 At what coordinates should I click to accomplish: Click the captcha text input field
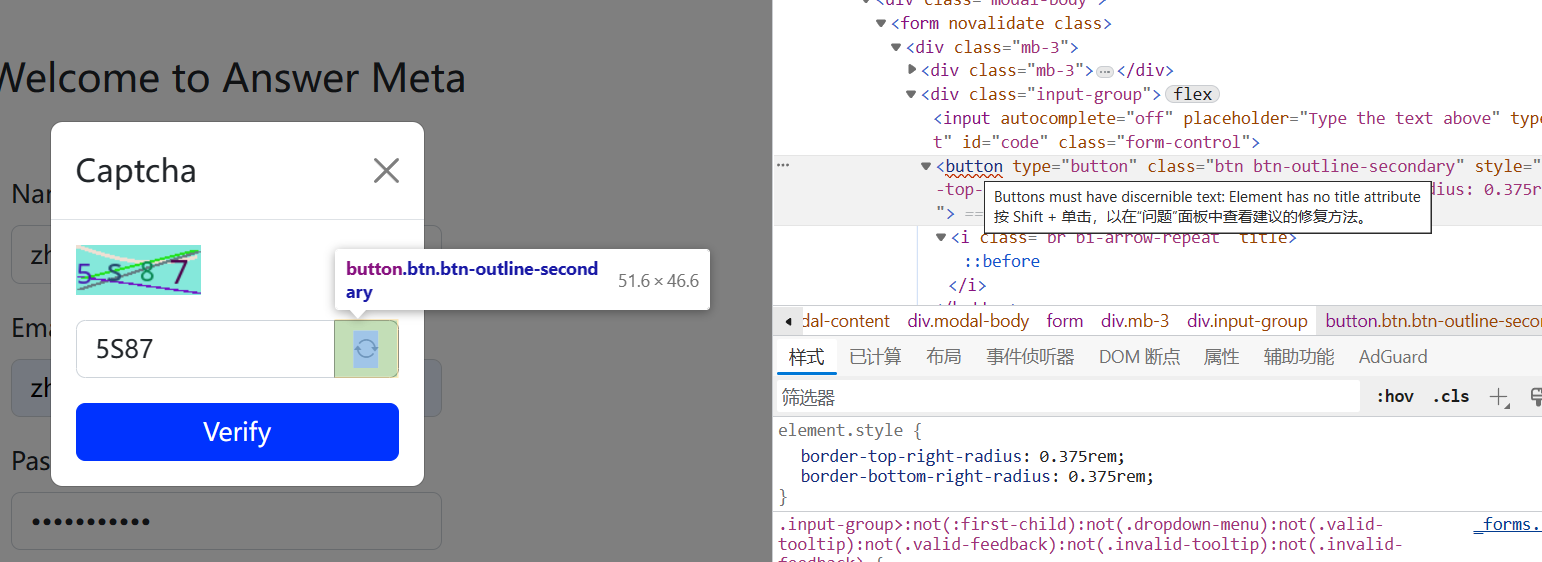click(205, 349)
